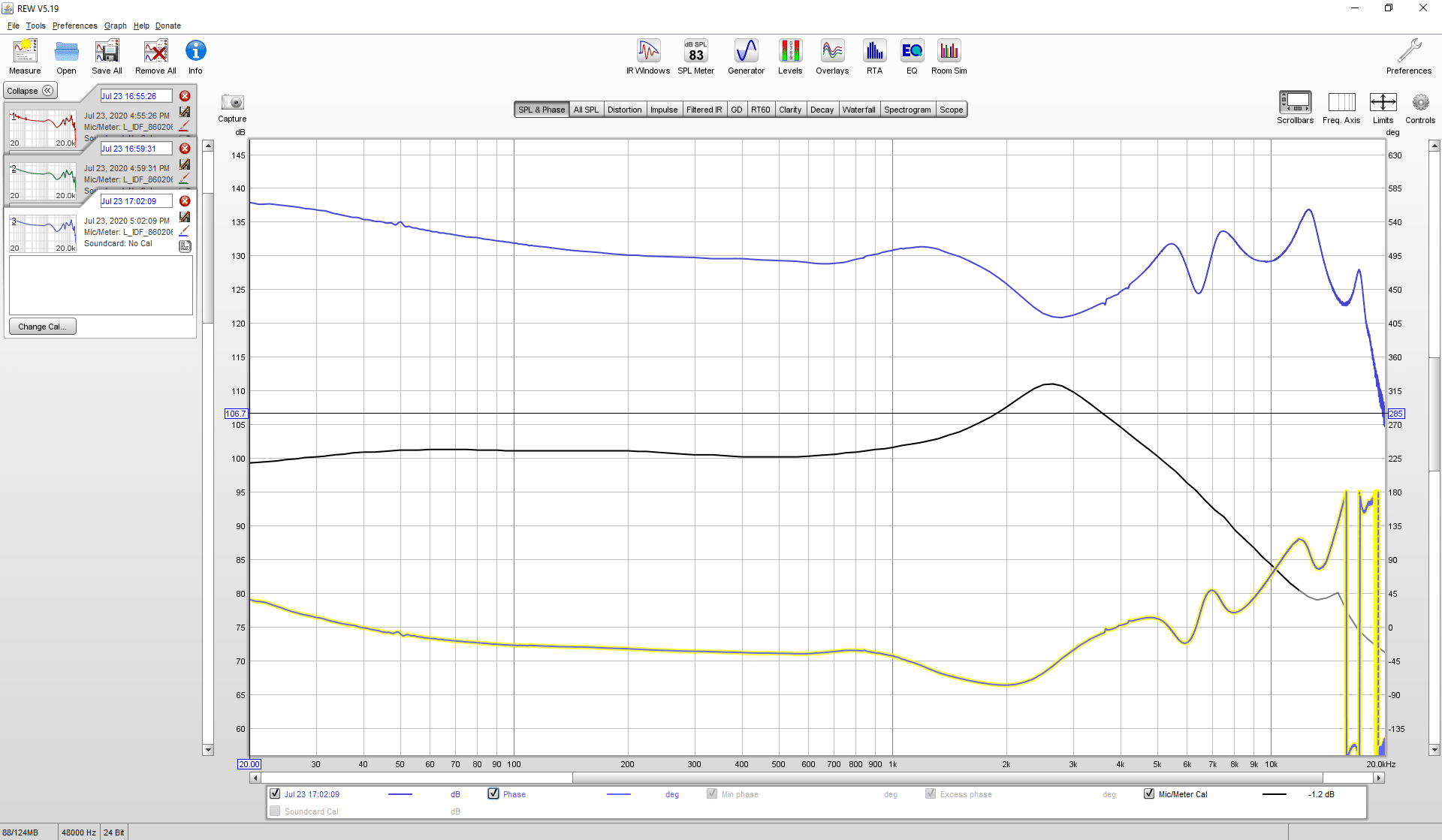
Task: Open a measurement file via Open icon
Action: click(66, 51)
